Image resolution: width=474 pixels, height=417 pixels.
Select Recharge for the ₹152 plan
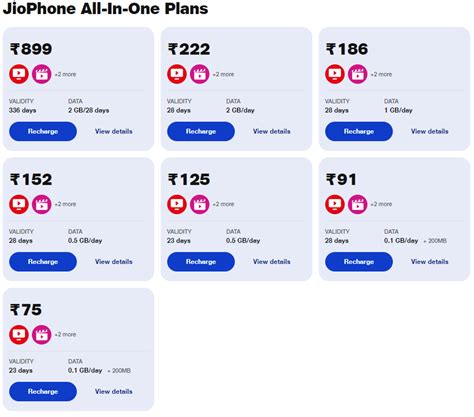click(43, 262)
